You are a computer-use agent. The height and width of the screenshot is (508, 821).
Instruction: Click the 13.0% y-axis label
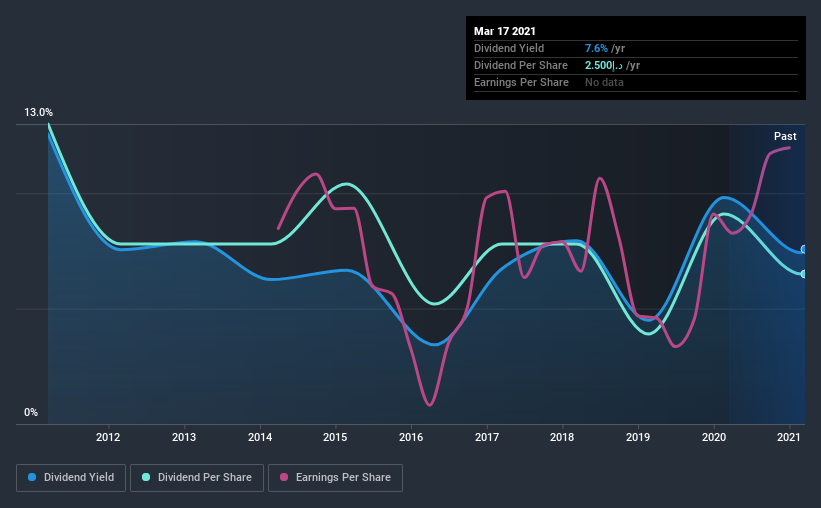[38, 113]
